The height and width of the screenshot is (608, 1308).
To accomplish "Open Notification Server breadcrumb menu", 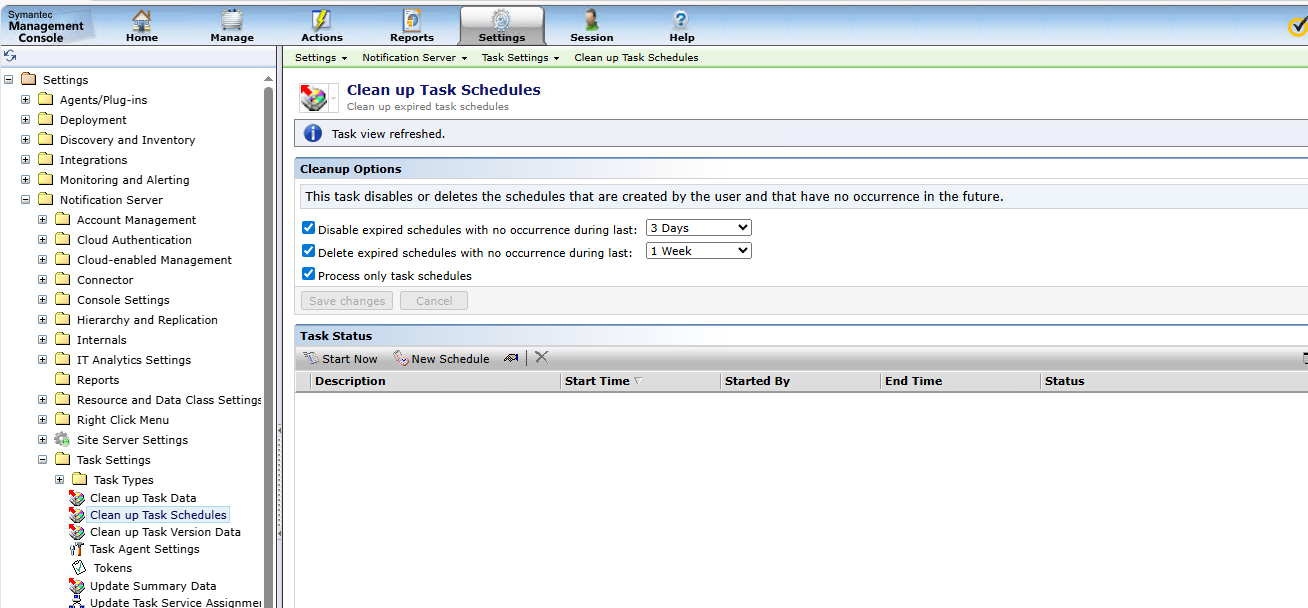I will click(414, 58).
